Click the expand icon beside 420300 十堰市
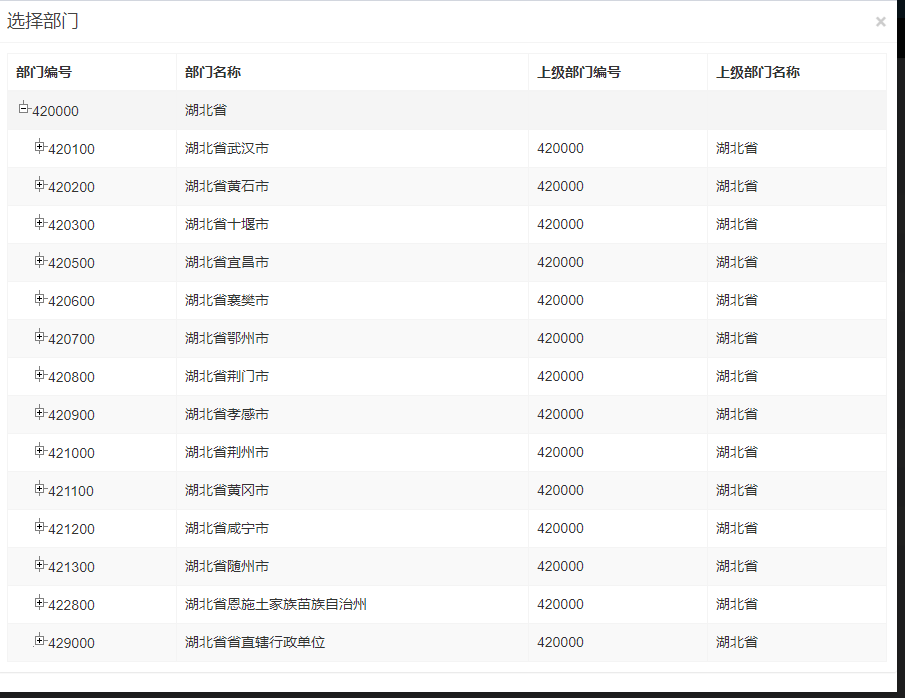This screenshot has height=698, width=905. point(39,224)
